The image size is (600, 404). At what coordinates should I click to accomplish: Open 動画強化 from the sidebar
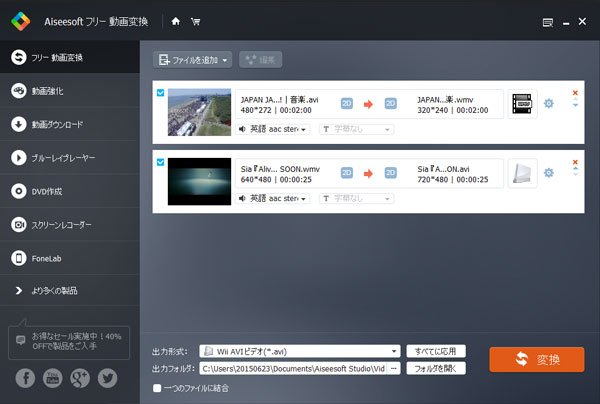70,91
